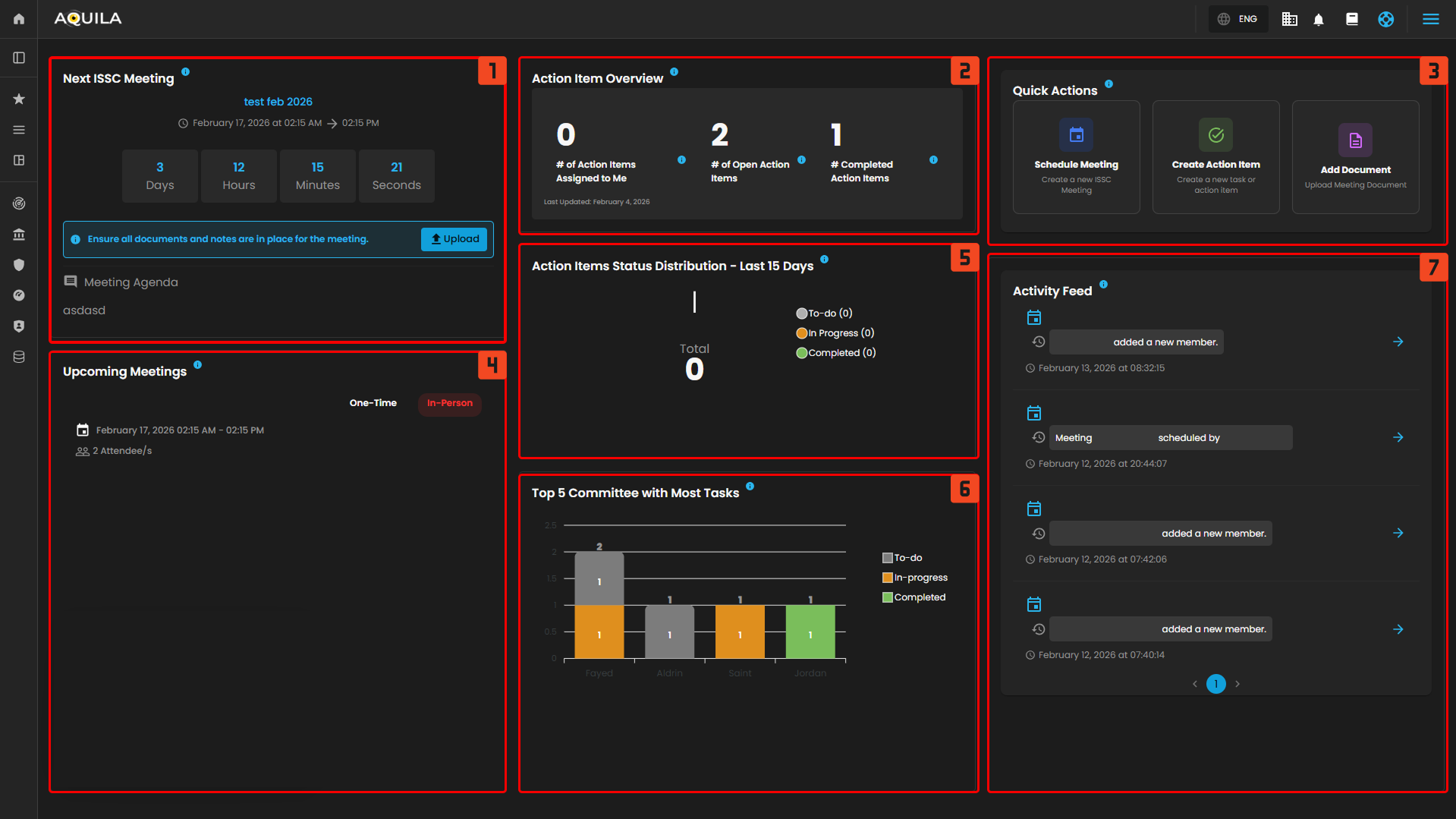The height and width of the screenshot is (819, 1456).
Task: Expand the blue hamburger menu
Action: click(1430, 20)
